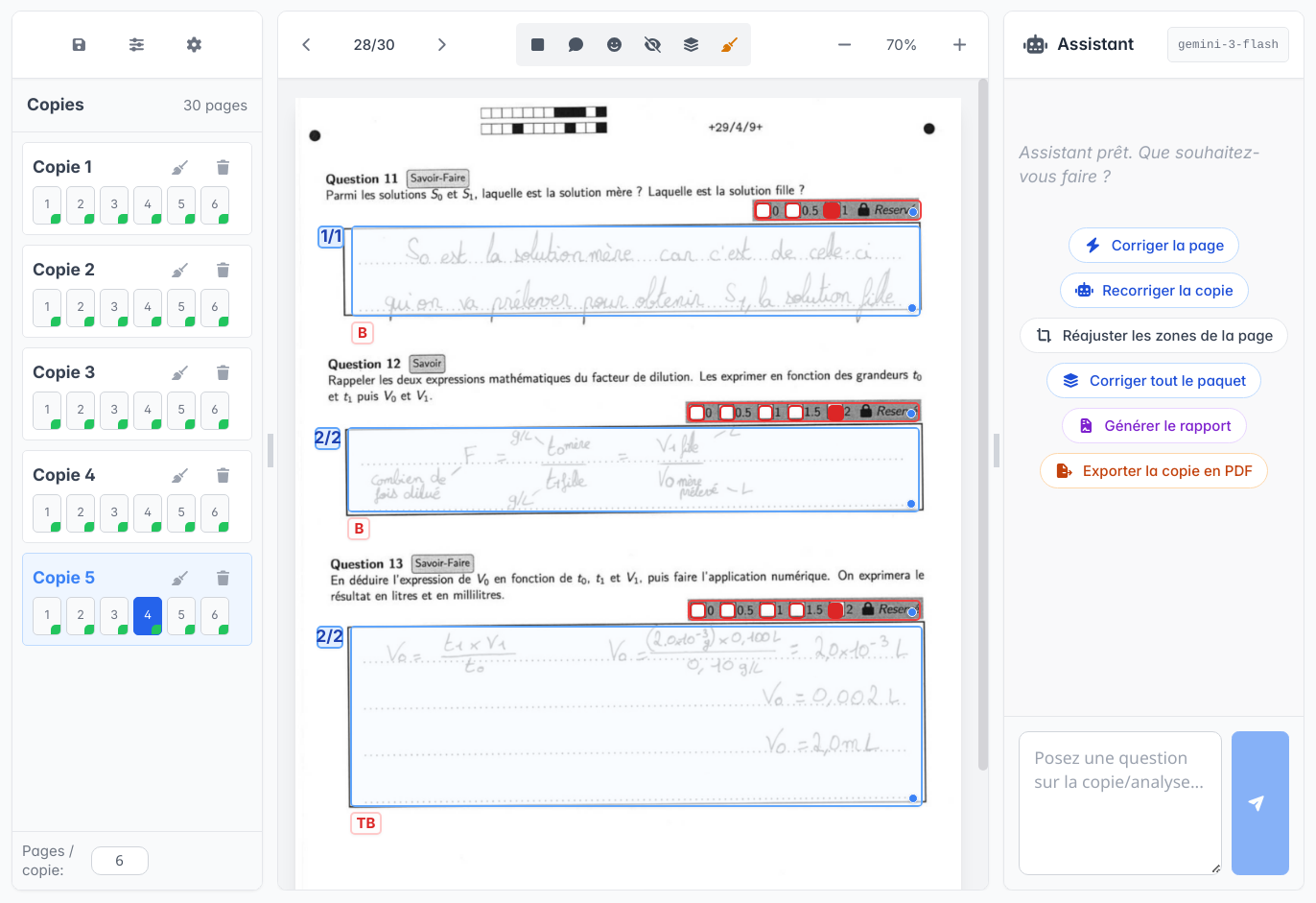Click the save disk icon

[79, 45]
